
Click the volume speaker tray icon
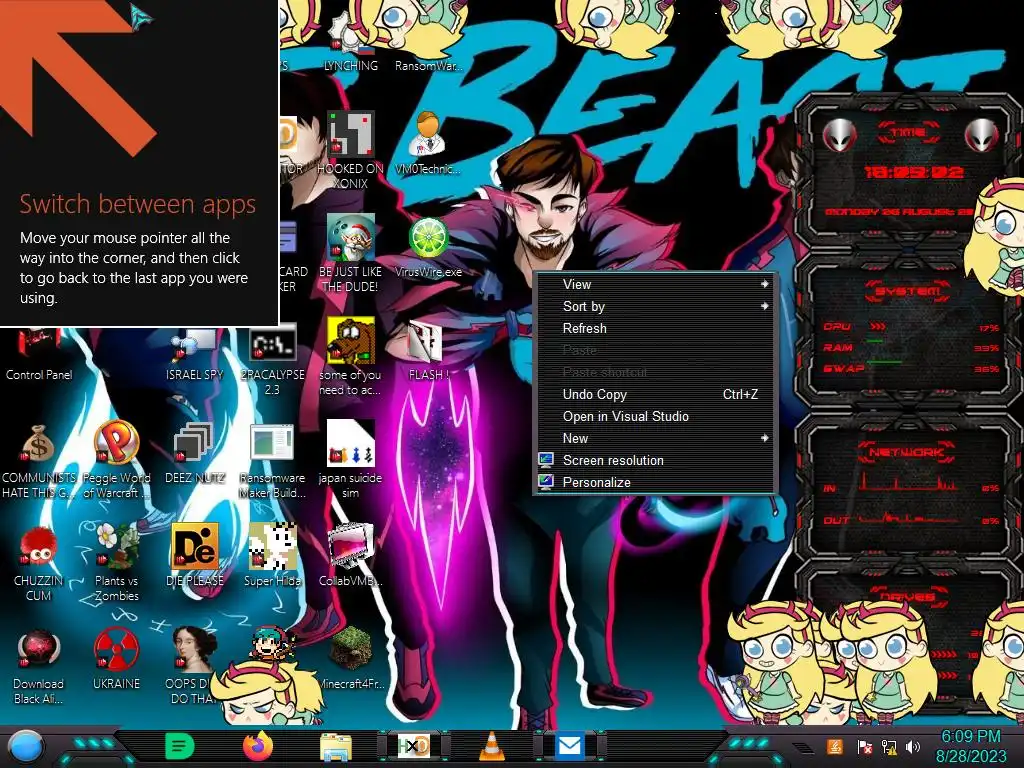[913, 747]
